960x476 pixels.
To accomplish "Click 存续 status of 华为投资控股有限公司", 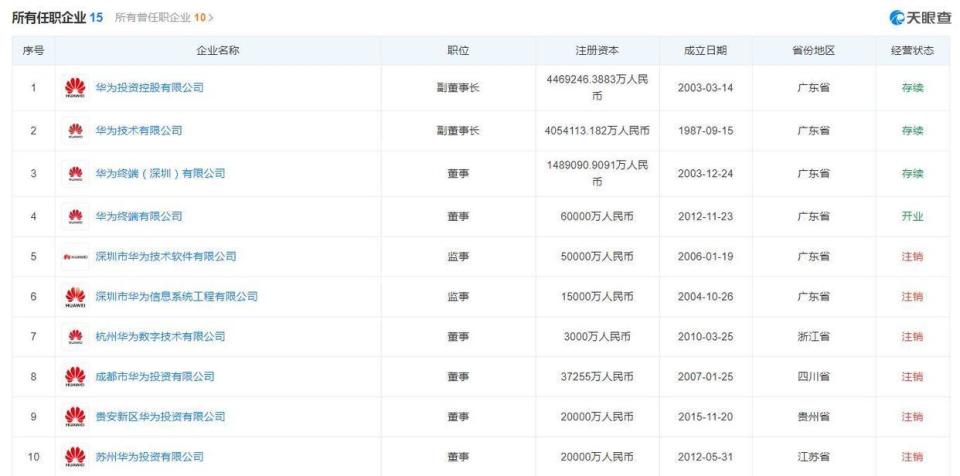I will coord(912,88).
